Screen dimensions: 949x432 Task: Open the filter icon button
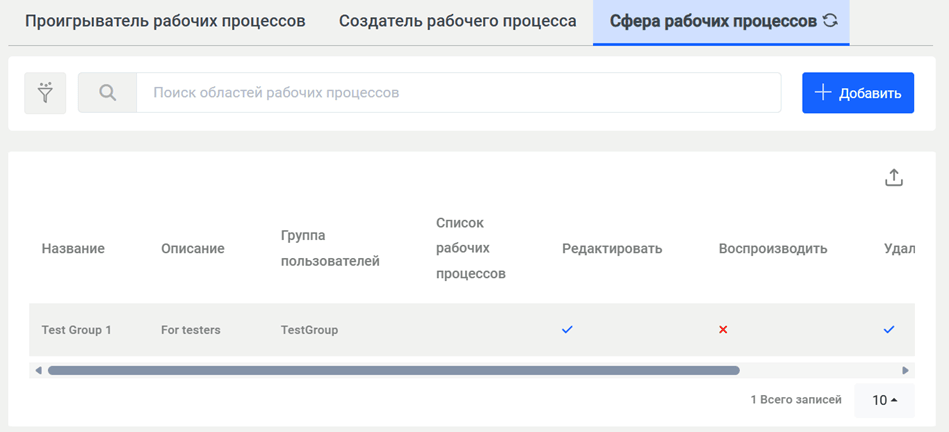[45, 93]
